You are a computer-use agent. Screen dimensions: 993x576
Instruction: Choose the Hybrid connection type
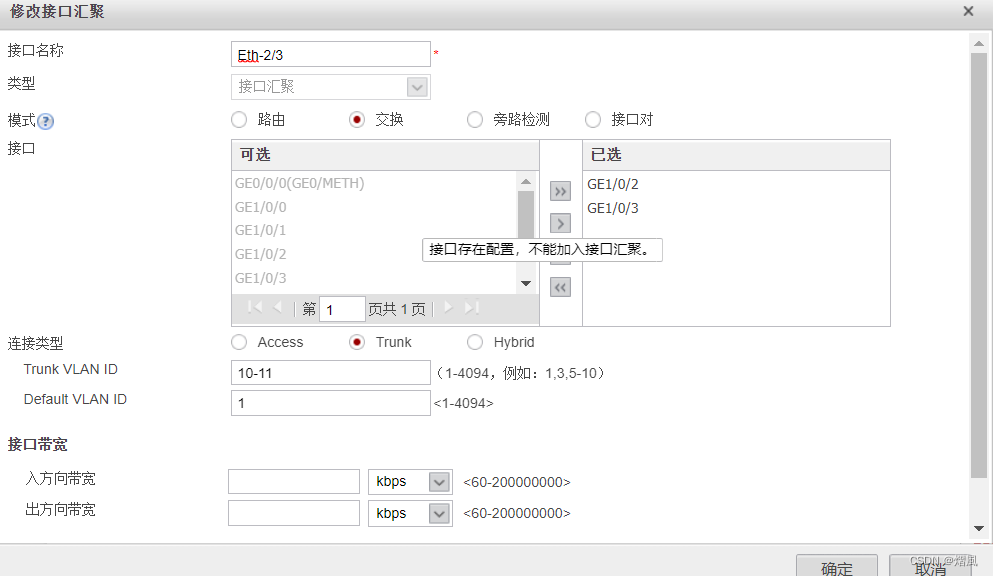(475, 342)
